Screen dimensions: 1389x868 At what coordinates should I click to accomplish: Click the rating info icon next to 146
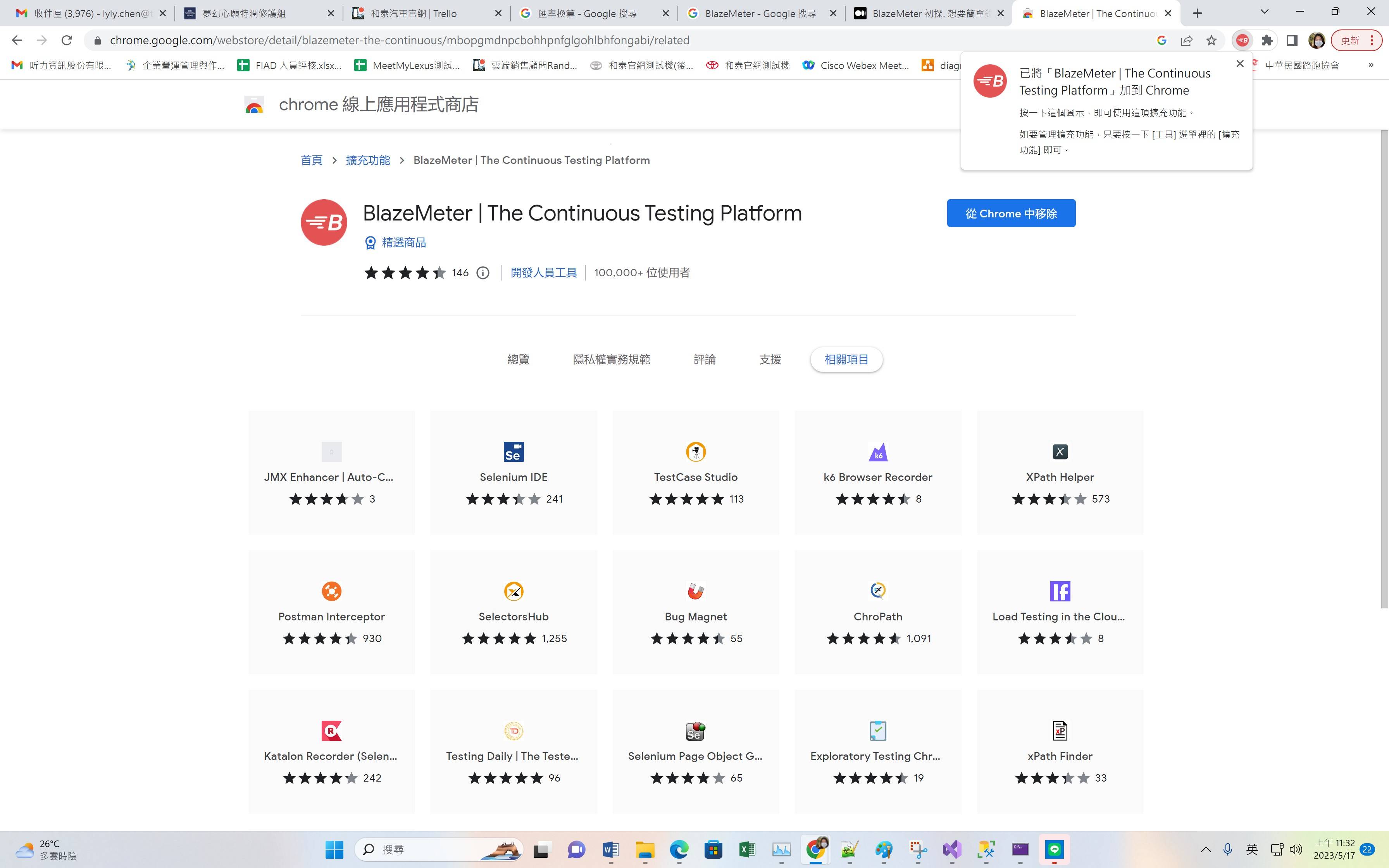click(x=483, y=273)
